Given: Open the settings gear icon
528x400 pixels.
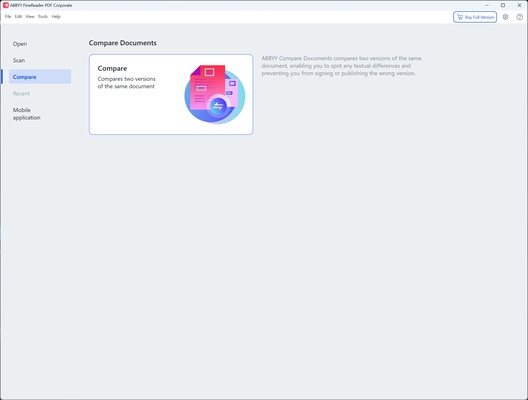Looking at the screenshot, I should 505,17.
